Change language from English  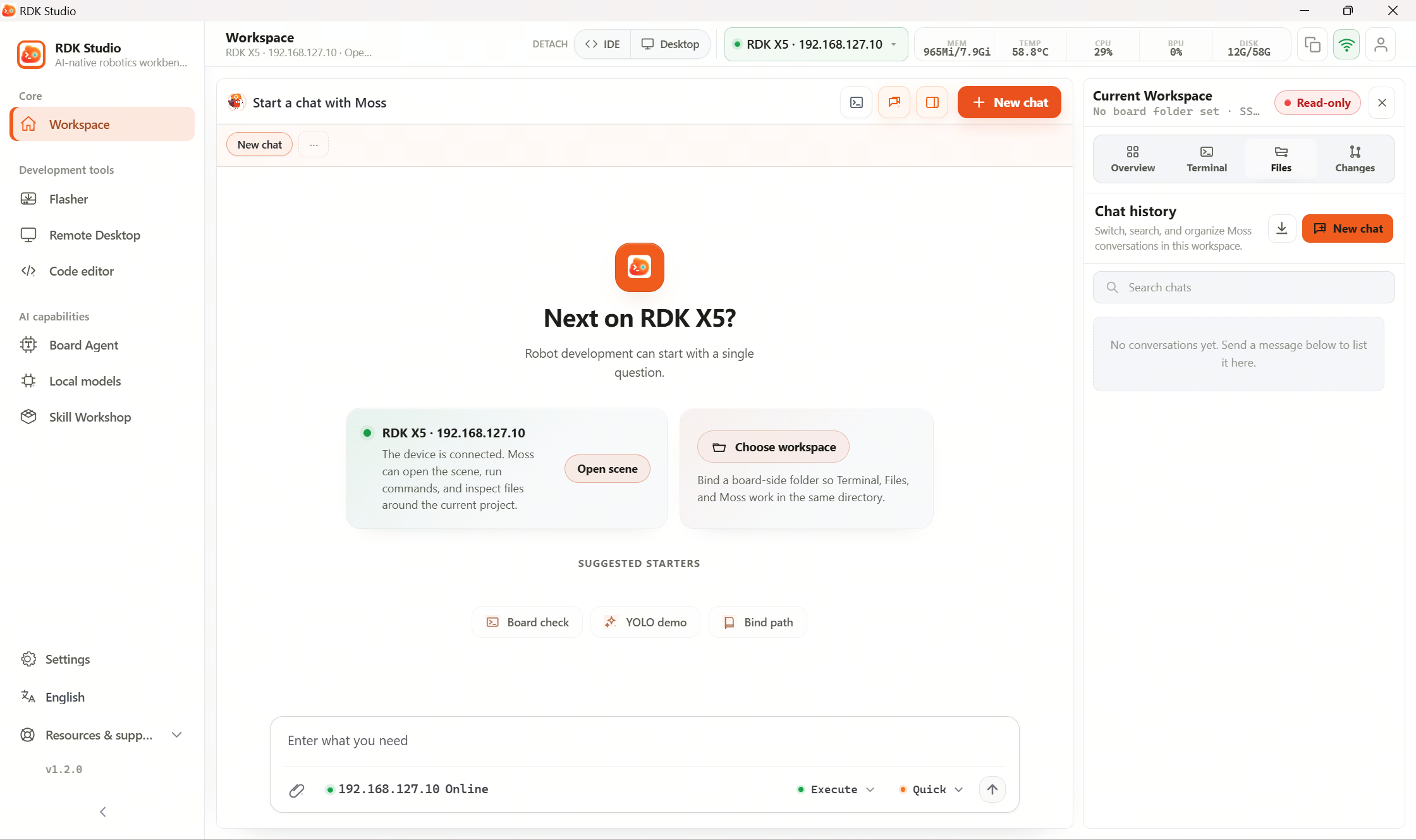click(x=102, y=697)
